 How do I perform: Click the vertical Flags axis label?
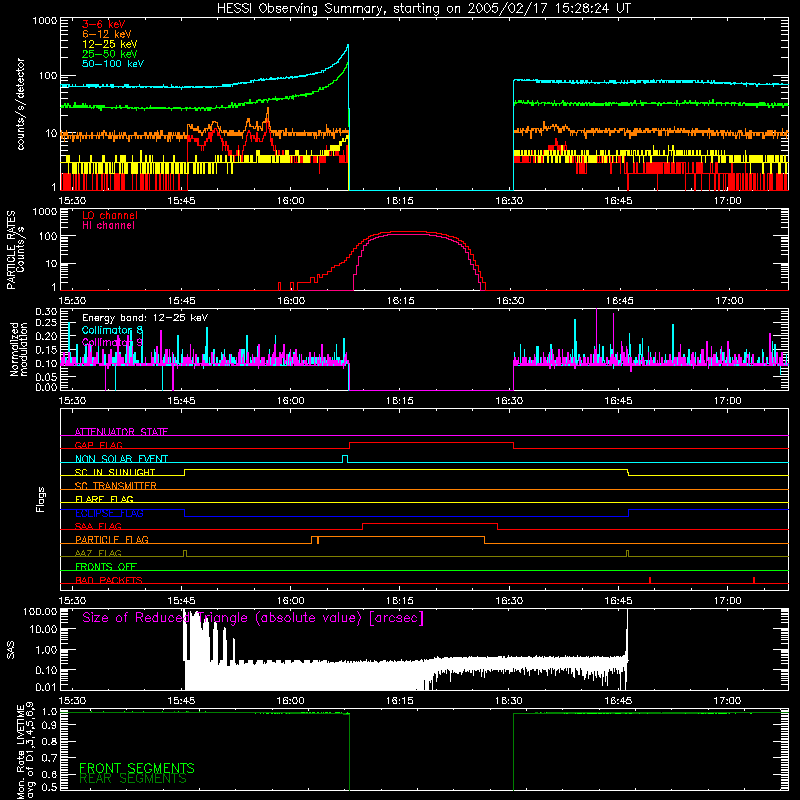pos(40,499)
